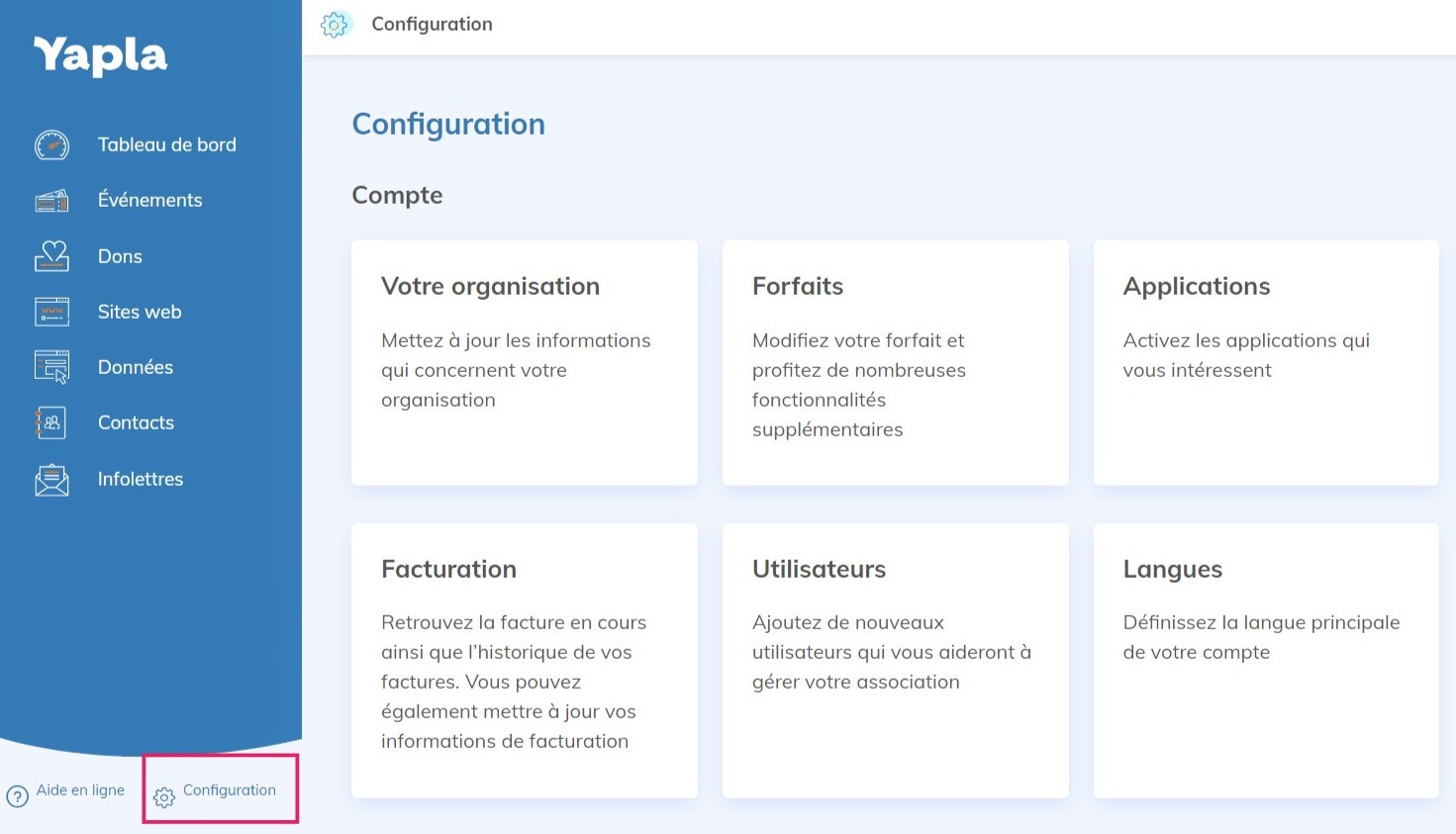The height and width of the screenshot is (834, 1456).
Task: Click the Aide en ligne question mark icon
Action: tap(18, 796)
